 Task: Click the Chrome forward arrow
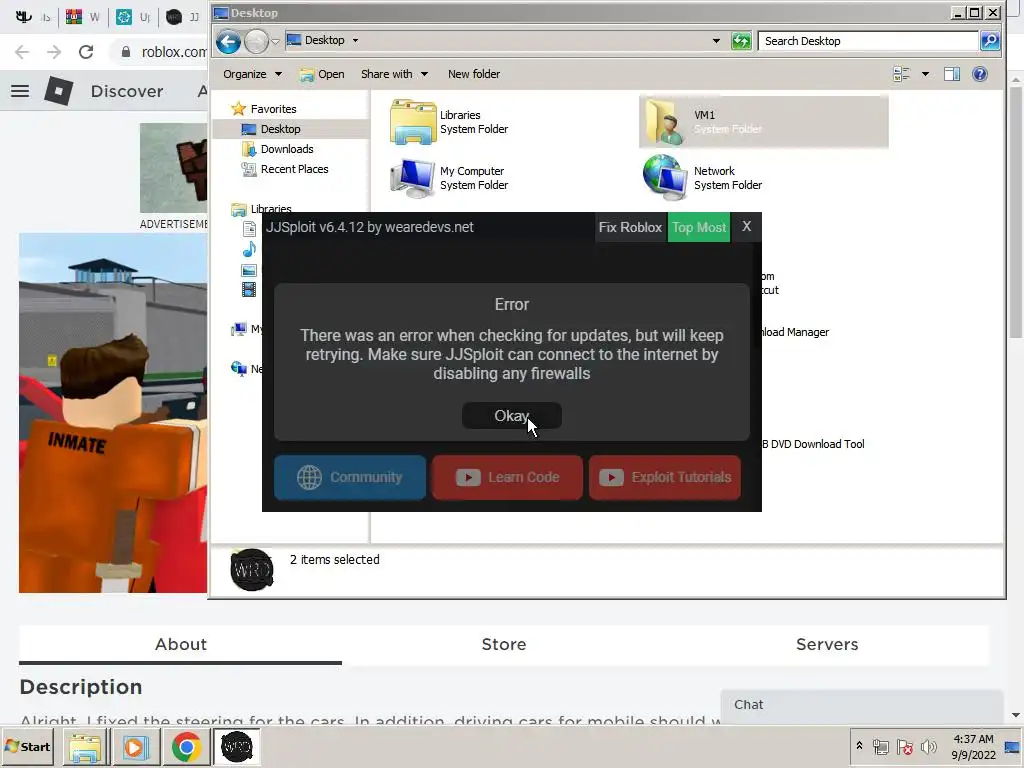click(54, 52)
